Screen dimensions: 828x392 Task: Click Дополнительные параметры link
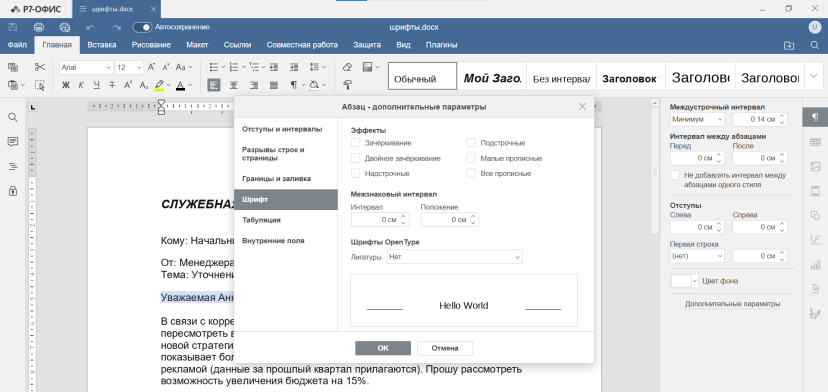coord(732,304)
